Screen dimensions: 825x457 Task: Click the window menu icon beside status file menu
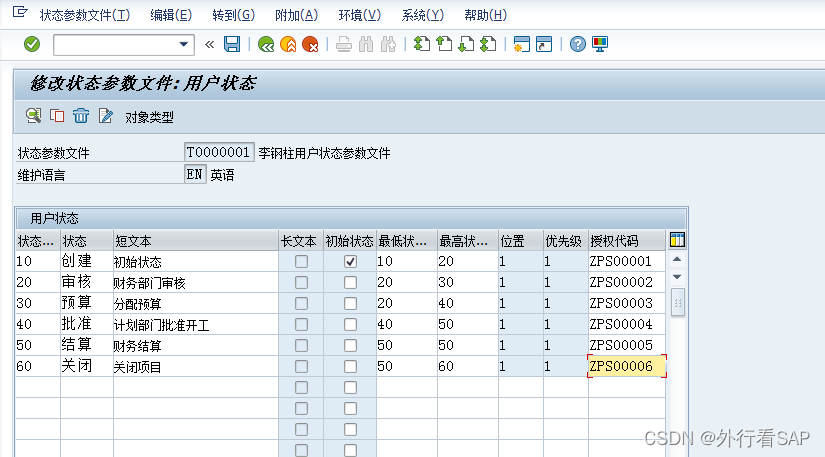pos(19,12)
